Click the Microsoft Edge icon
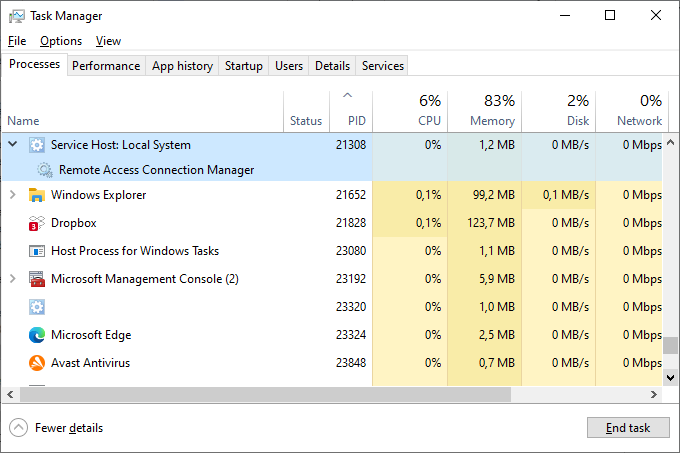680x453 pixels. click(37, 335)
